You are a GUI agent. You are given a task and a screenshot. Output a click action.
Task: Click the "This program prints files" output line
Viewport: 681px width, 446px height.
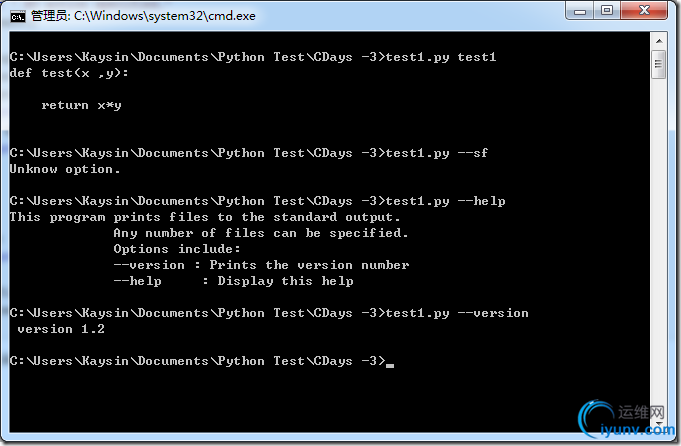[205, 217]
